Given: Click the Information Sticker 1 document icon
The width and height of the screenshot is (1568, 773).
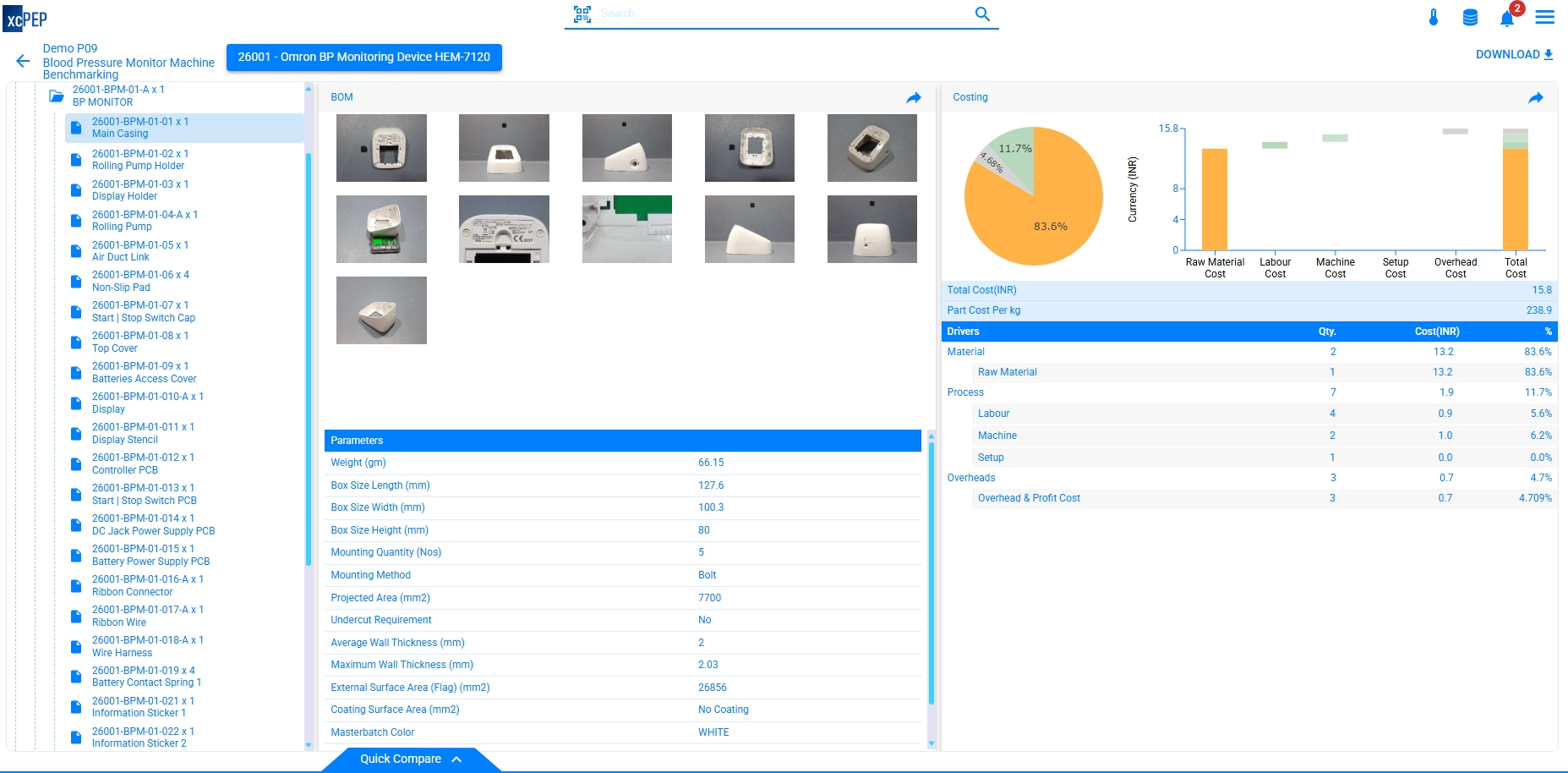Looking at the screenshot, I should (x=76, y=707).
